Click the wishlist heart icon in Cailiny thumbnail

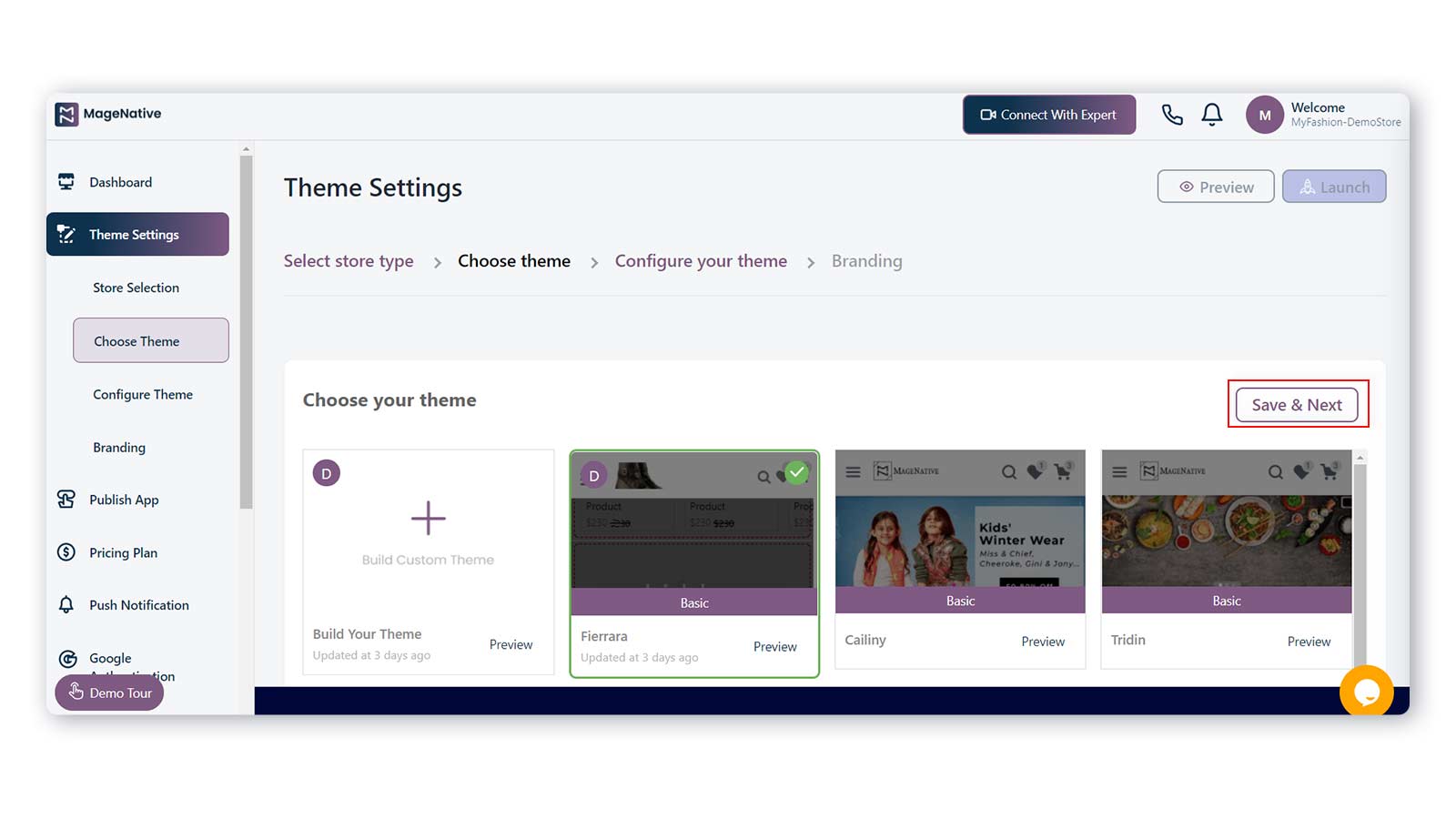[x=1036, y=471]
